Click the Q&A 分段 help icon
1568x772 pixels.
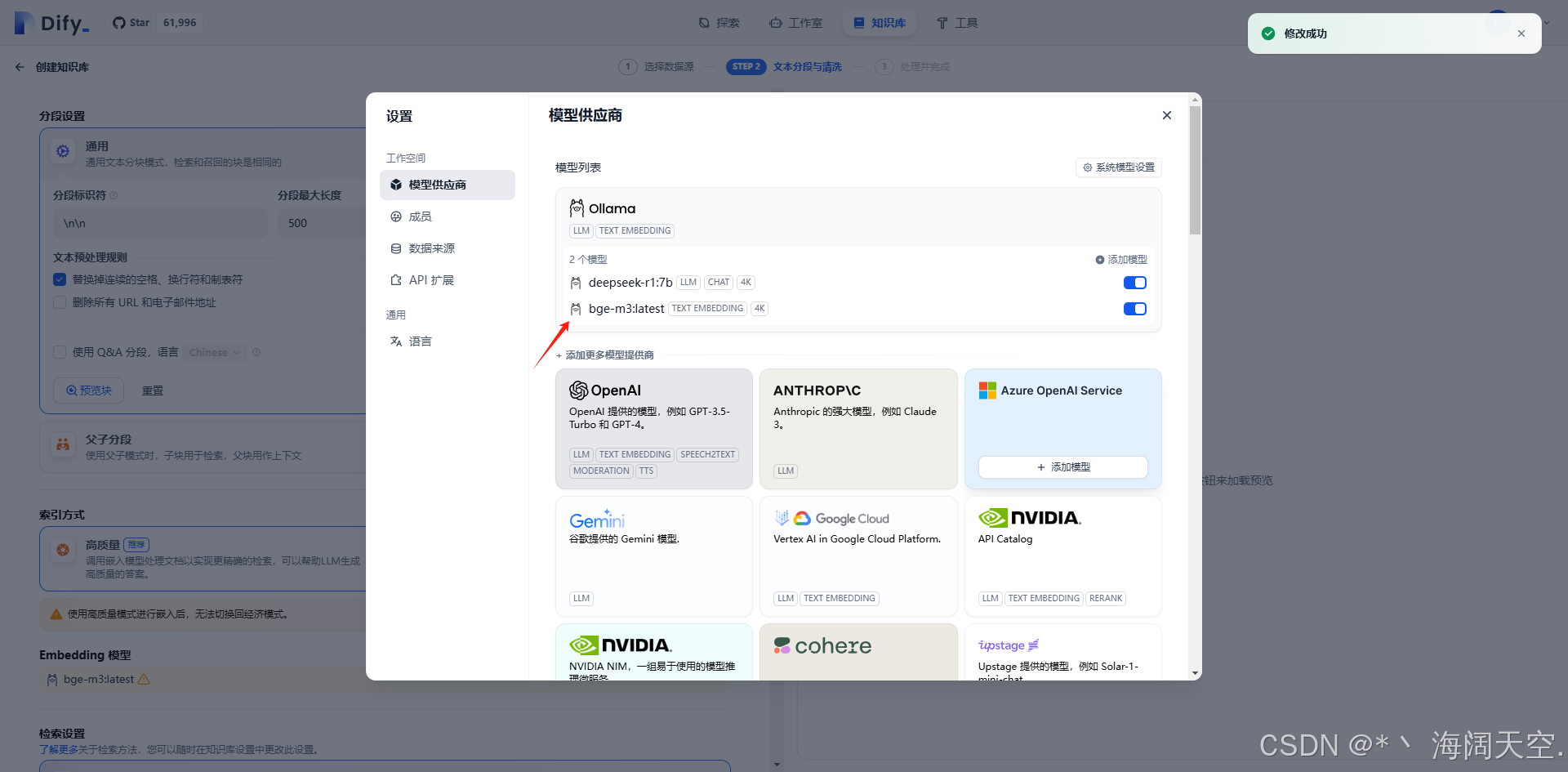(256, 352)
